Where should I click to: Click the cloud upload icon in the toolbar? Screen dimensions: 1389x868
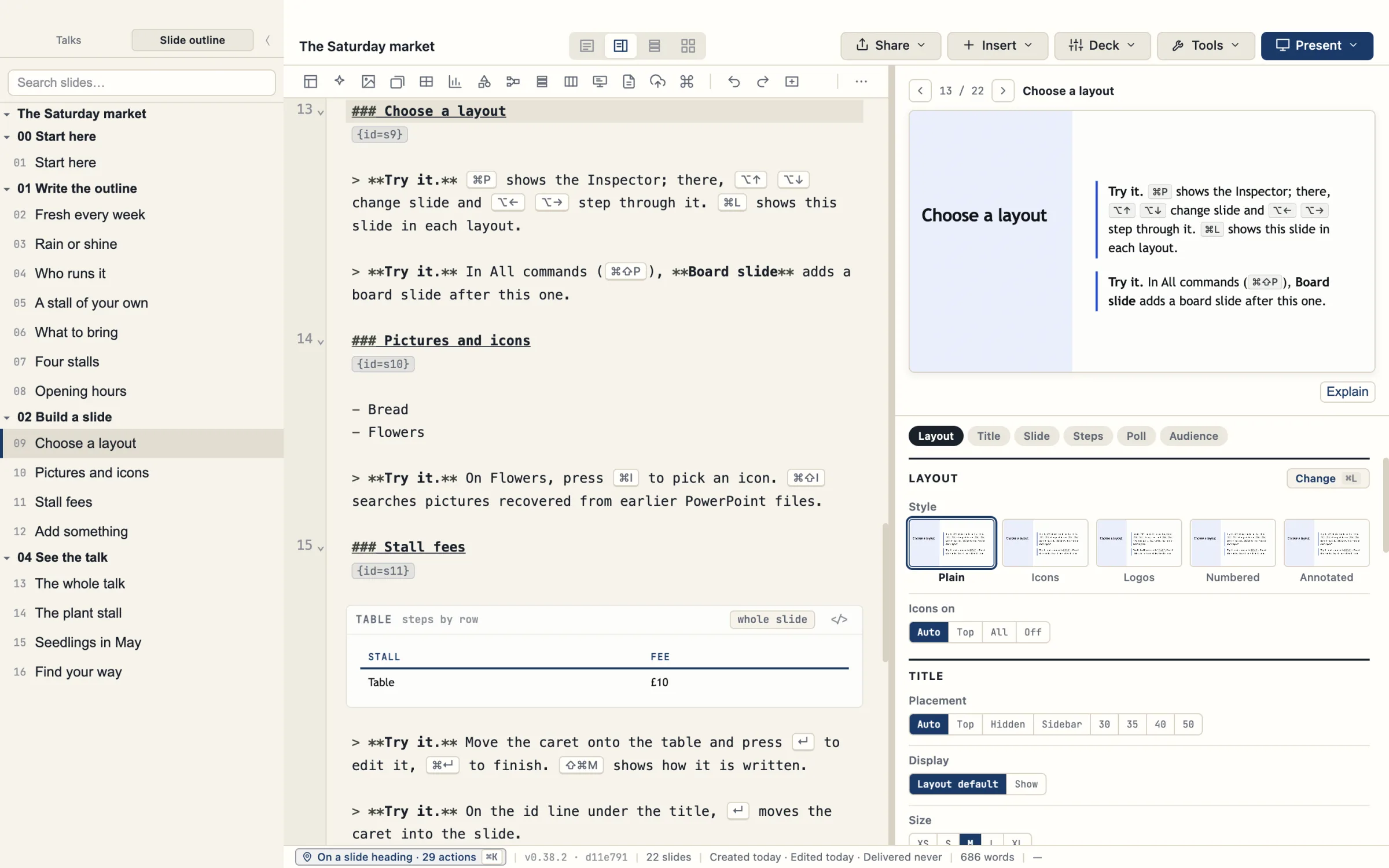[657, 82]
